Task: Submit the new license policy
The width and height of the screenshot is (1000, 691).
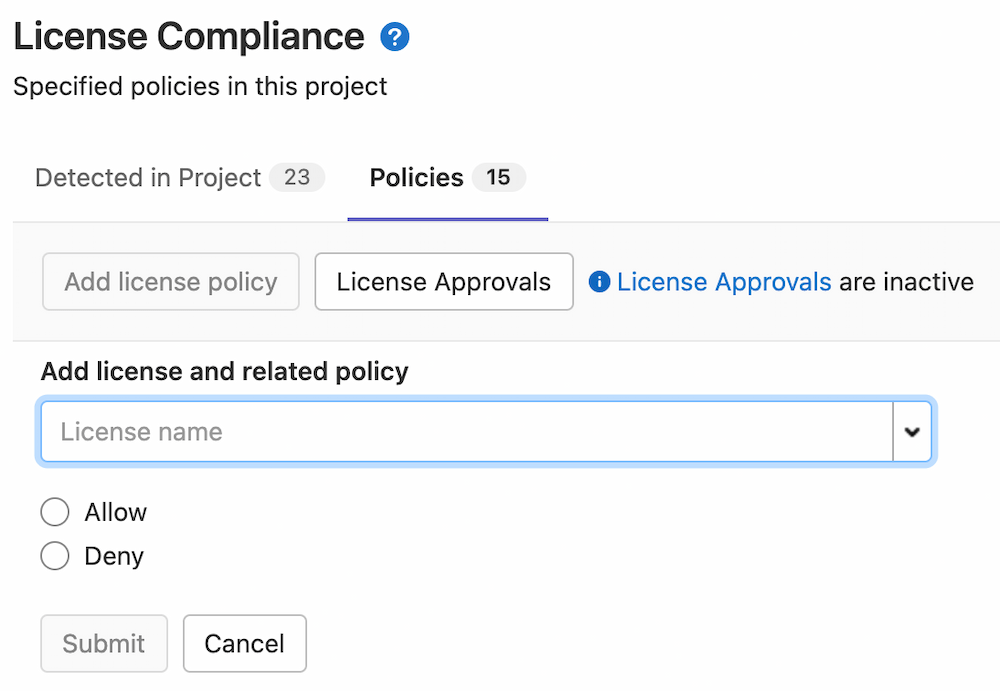Action: click(103, 643)
